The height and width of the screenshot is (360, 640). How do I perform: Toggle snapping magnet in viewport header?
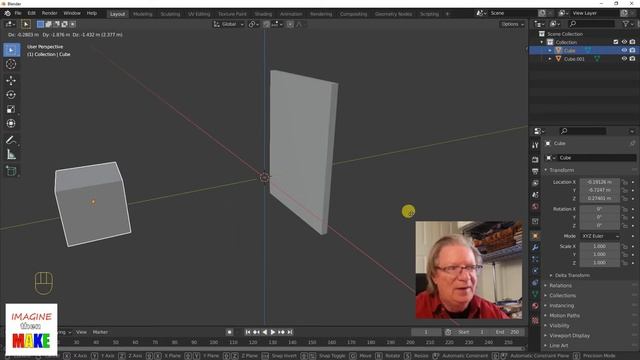point(266,24)
